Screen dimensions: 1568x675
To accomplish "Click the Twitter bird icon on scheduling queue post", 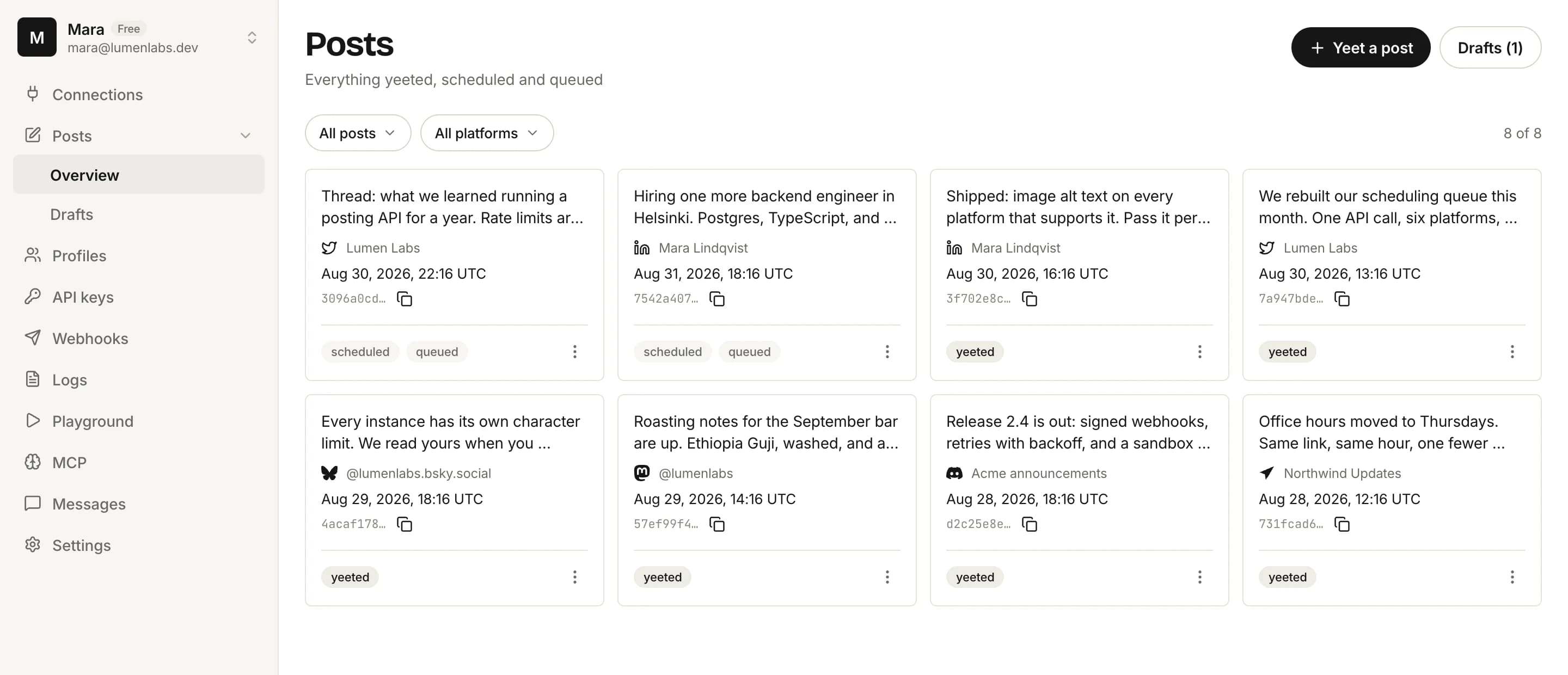I will coord(1267,248).
